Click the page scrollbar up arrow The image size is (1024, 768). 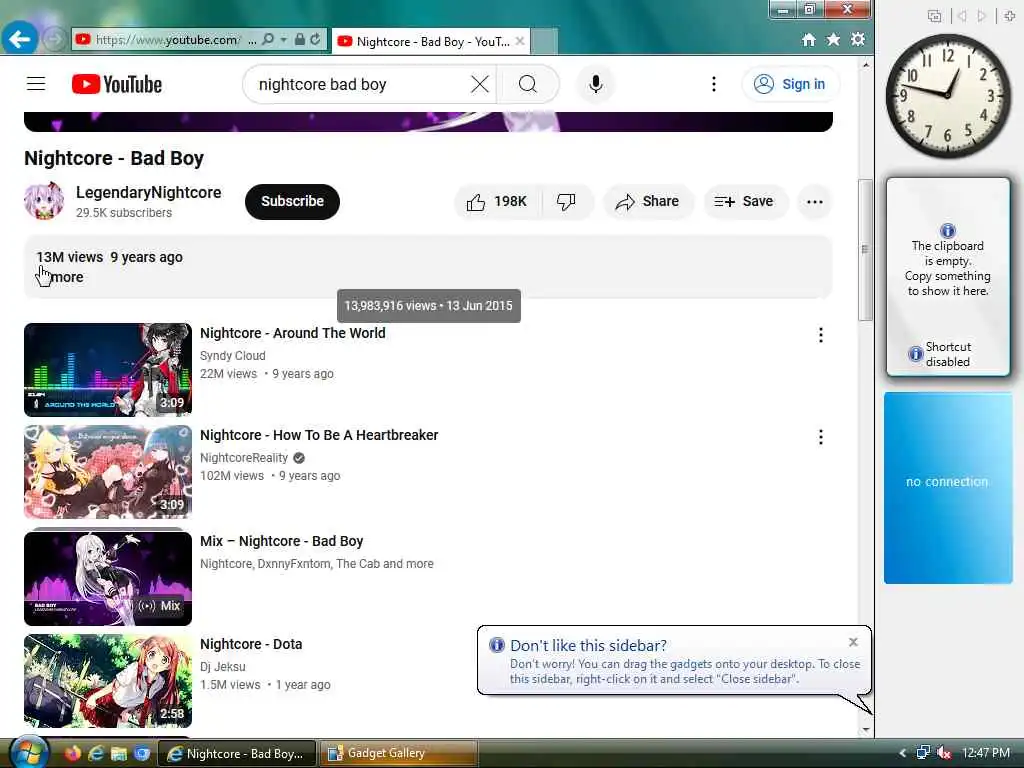click(865, 65)
